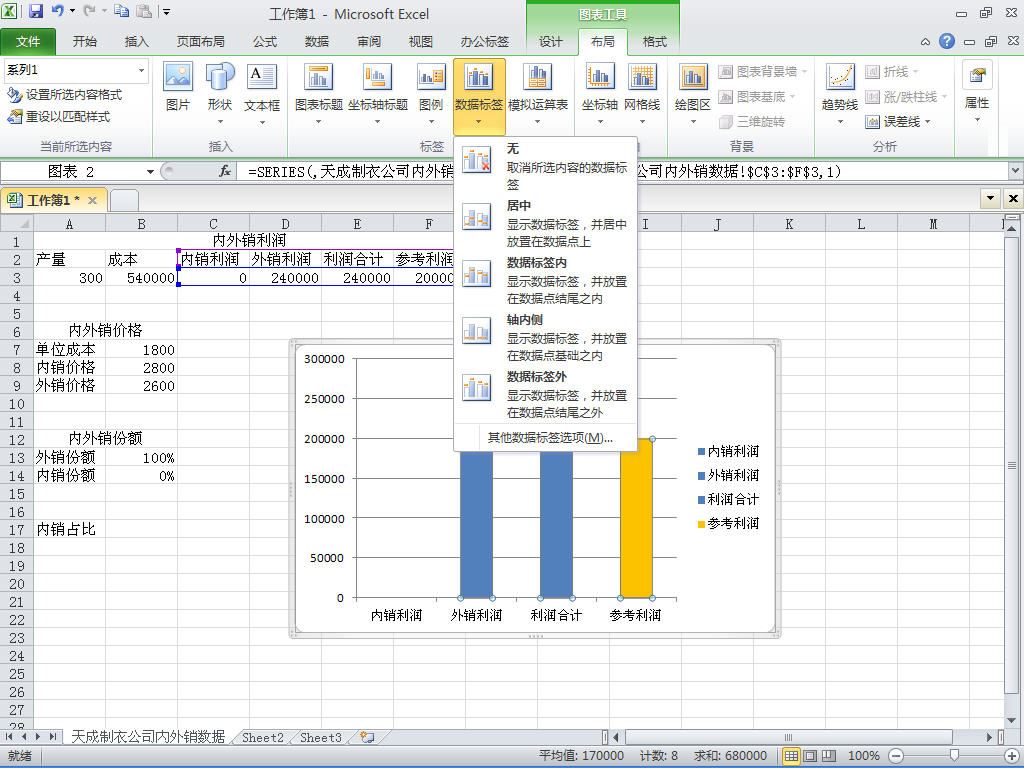This screenshot has width=1024, height=768.
Task: Open Error Bars (误差线) menu
Action: pyautogui.click(x=898, y=121)
